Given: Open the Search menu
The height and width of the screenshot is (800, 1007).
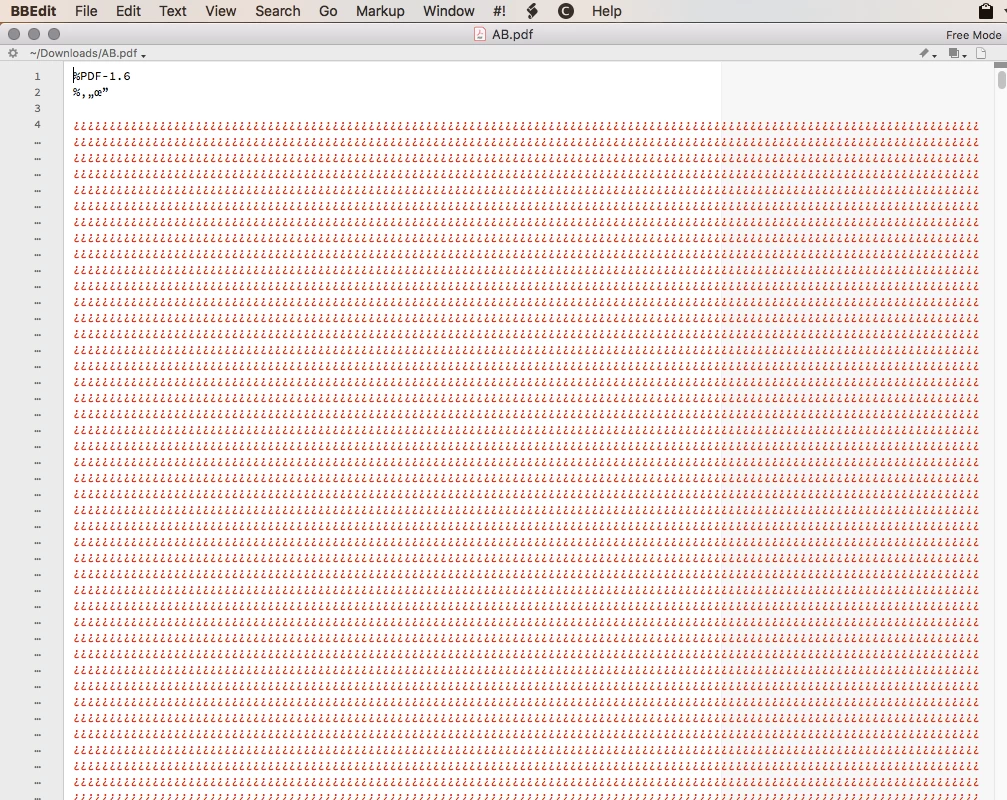Looking at the screenshot, I should pyautogui.click(x=277, y=11).
